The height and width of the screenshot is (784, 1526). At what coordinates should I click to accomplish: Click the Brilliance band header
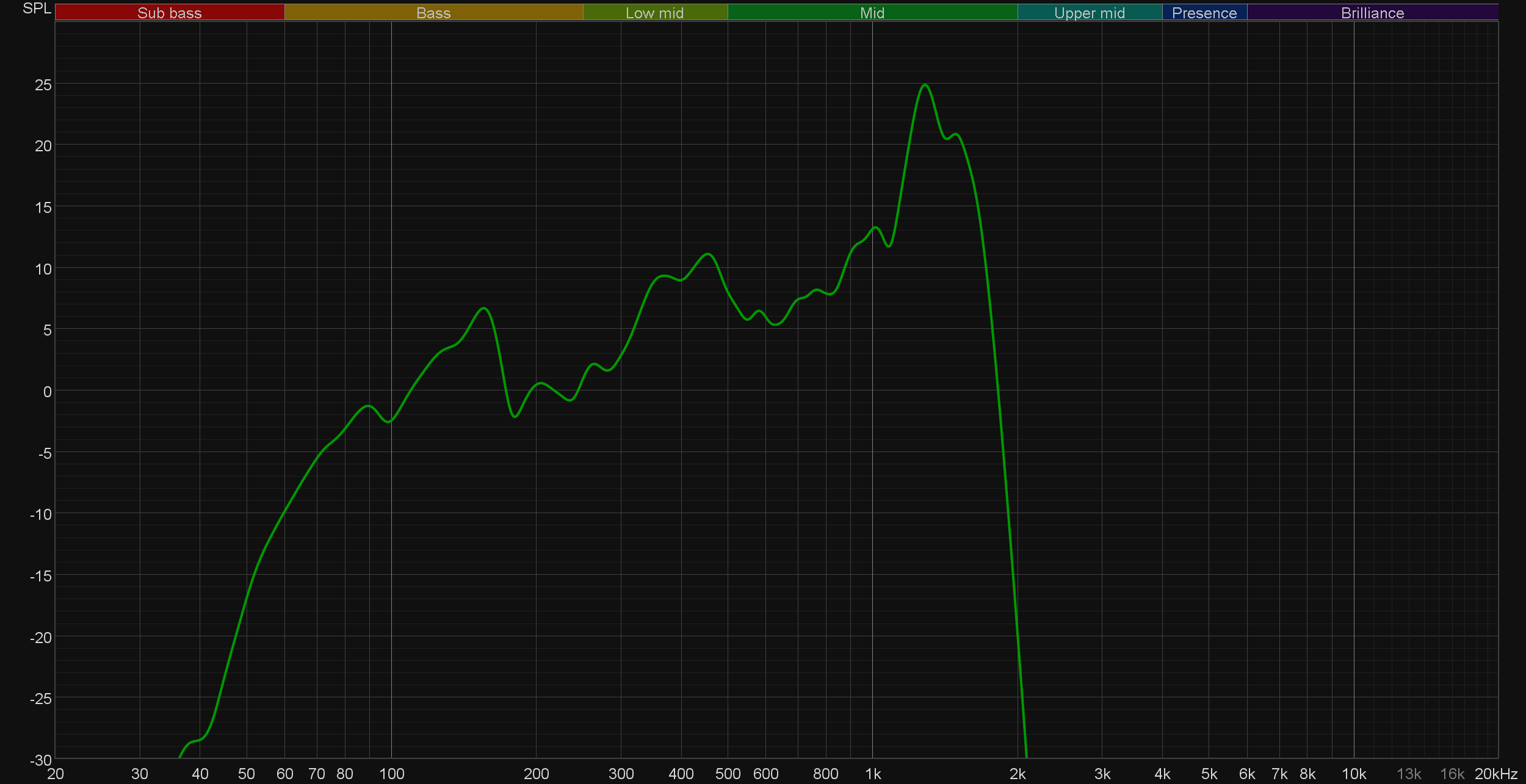click(1372, 13)
